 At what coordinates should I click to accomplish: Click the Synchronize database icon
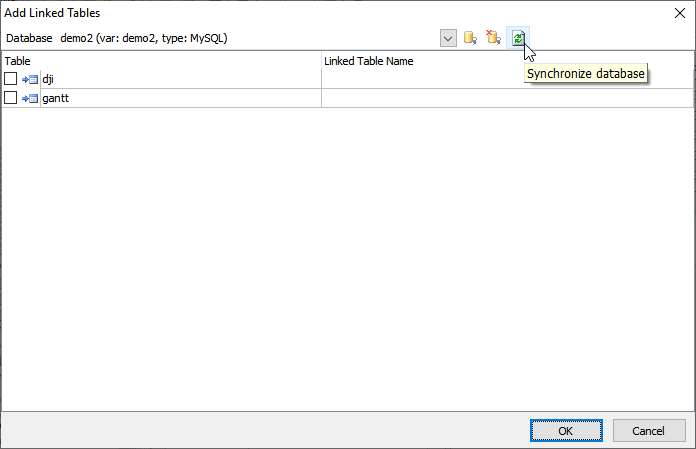point(518,38)
